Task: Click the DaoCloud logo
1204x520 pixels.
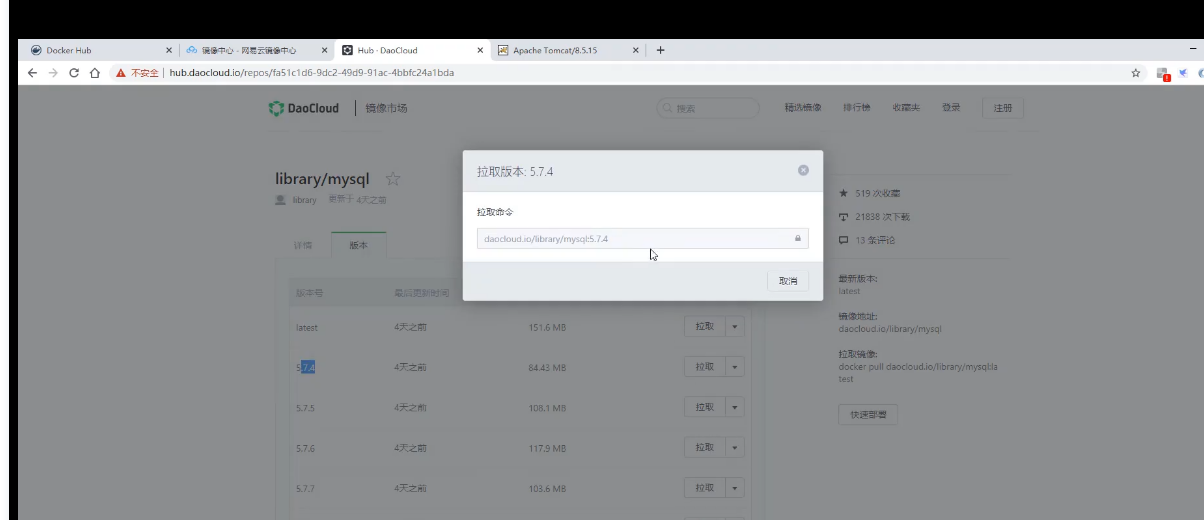Action: [x=304, y=108]
